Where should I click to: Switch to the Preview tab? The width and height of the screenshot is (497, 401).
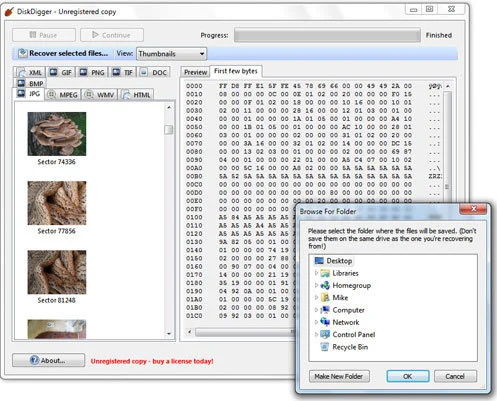tap(195, 72)
